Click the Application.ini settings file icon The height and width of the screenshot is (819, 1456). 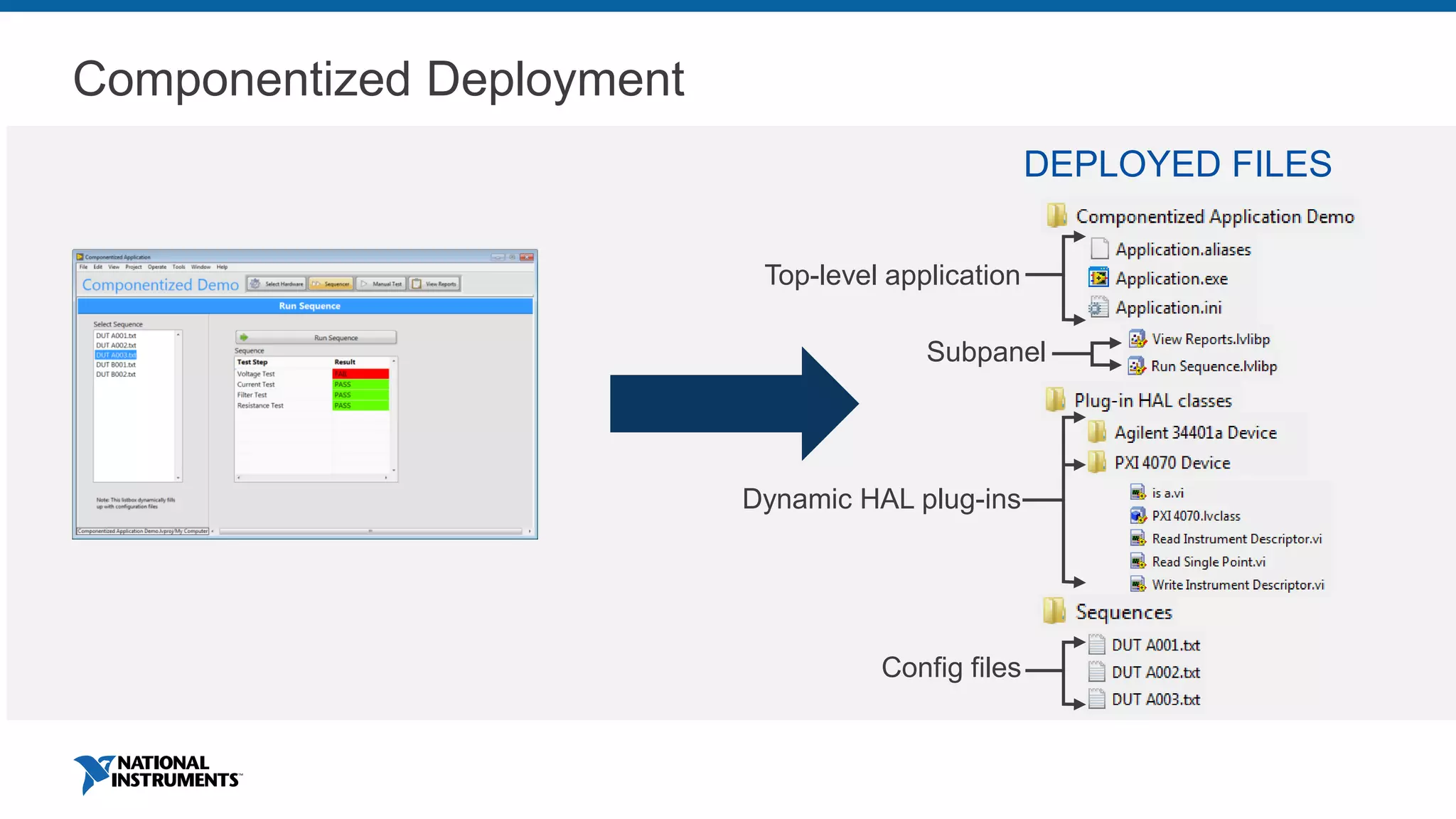[x=1098, y=307]
